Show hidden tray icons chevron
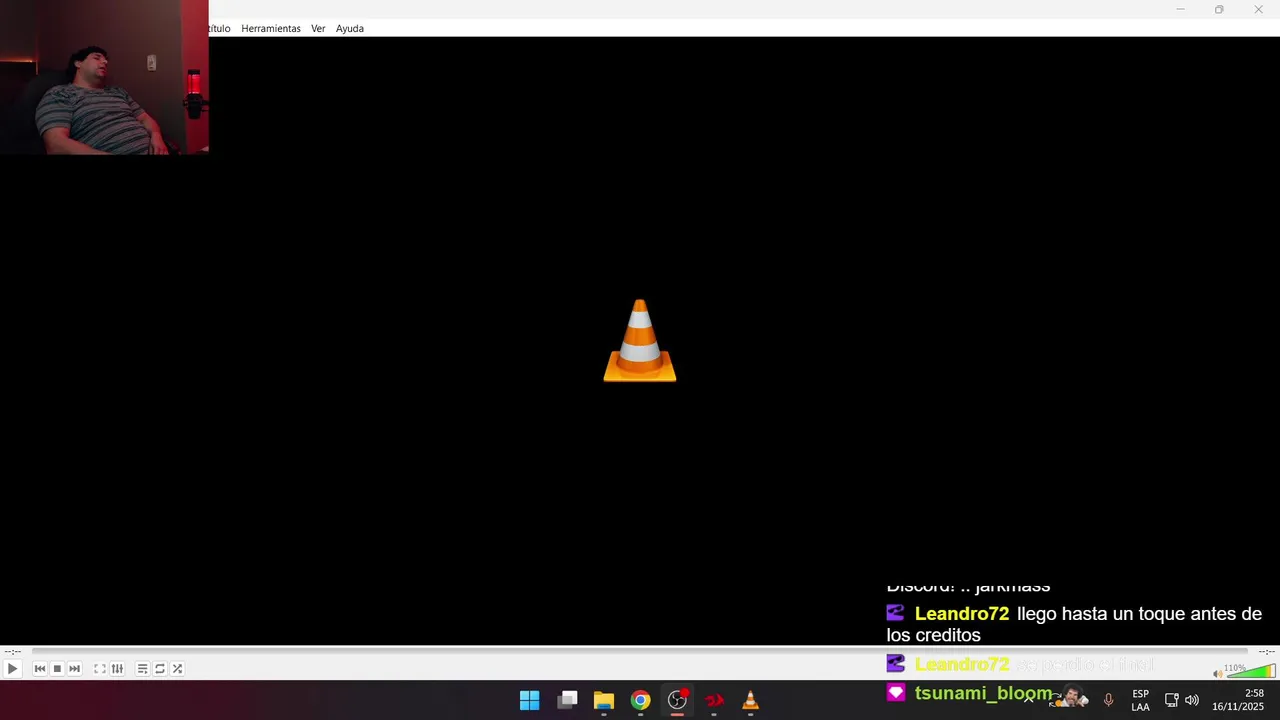This screenshot has width=1280, height=720. [1028, 700]
